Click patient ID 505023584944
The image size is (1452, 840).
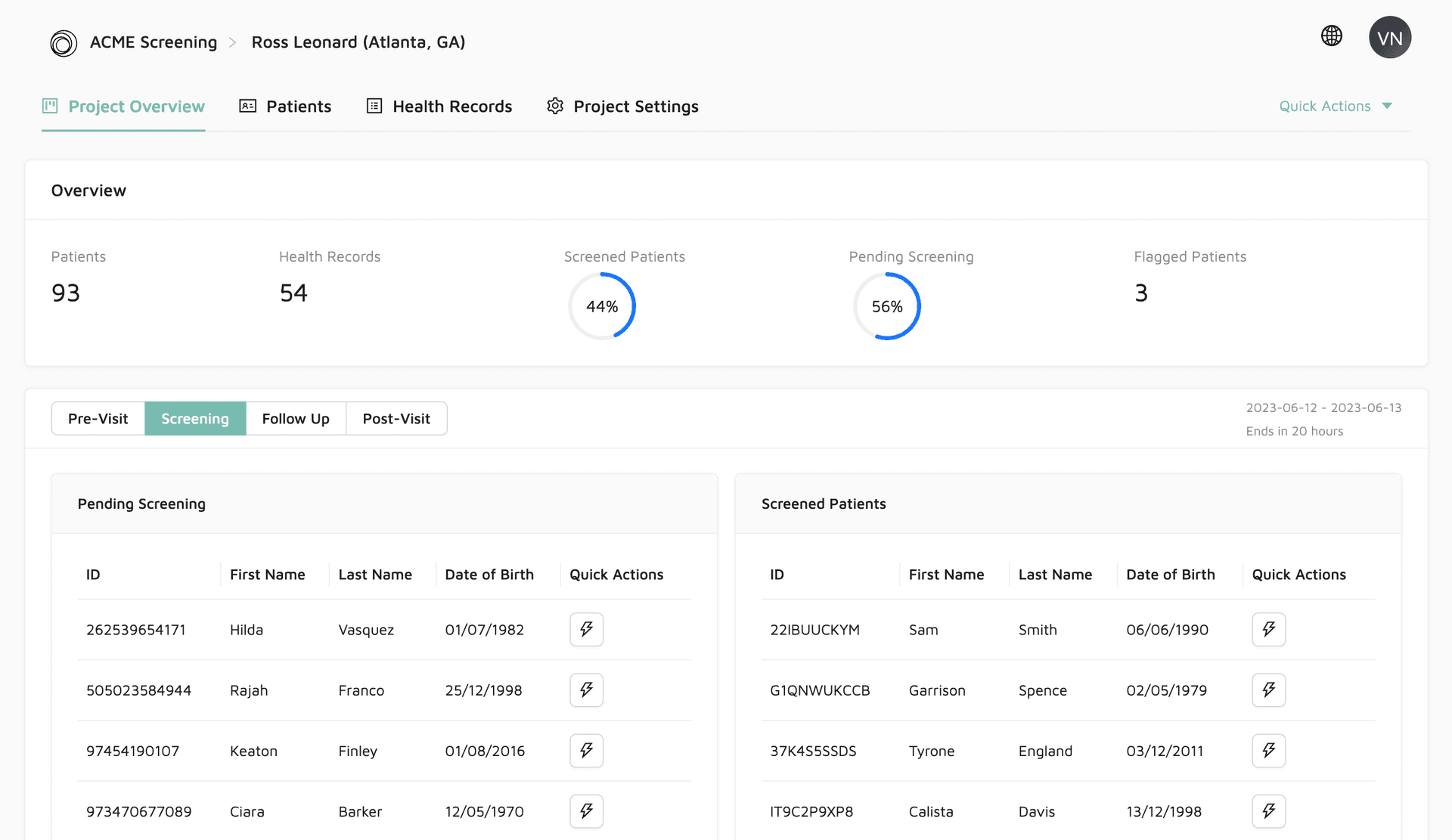pos(139,690)
